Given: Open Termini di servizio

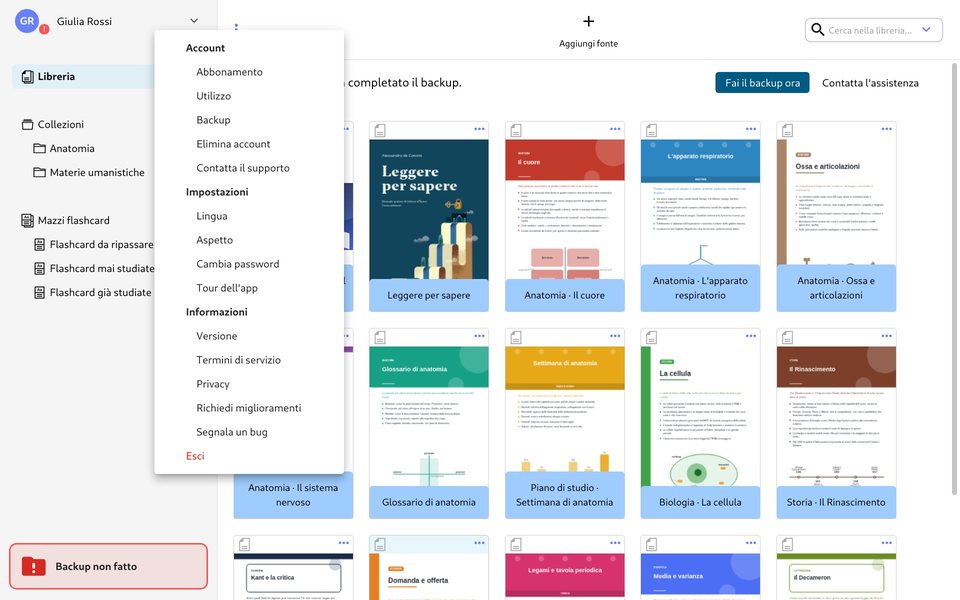Looking at the screenshot, I should click(238, 359).
